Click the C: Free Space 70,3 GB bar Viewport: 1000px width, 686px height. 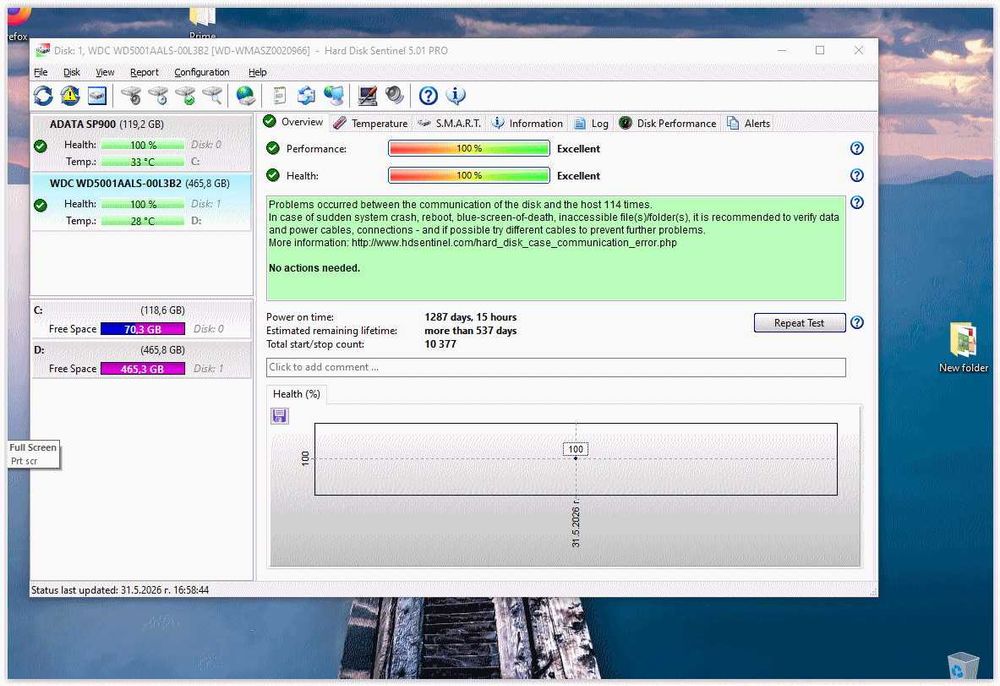click(143, 329)
